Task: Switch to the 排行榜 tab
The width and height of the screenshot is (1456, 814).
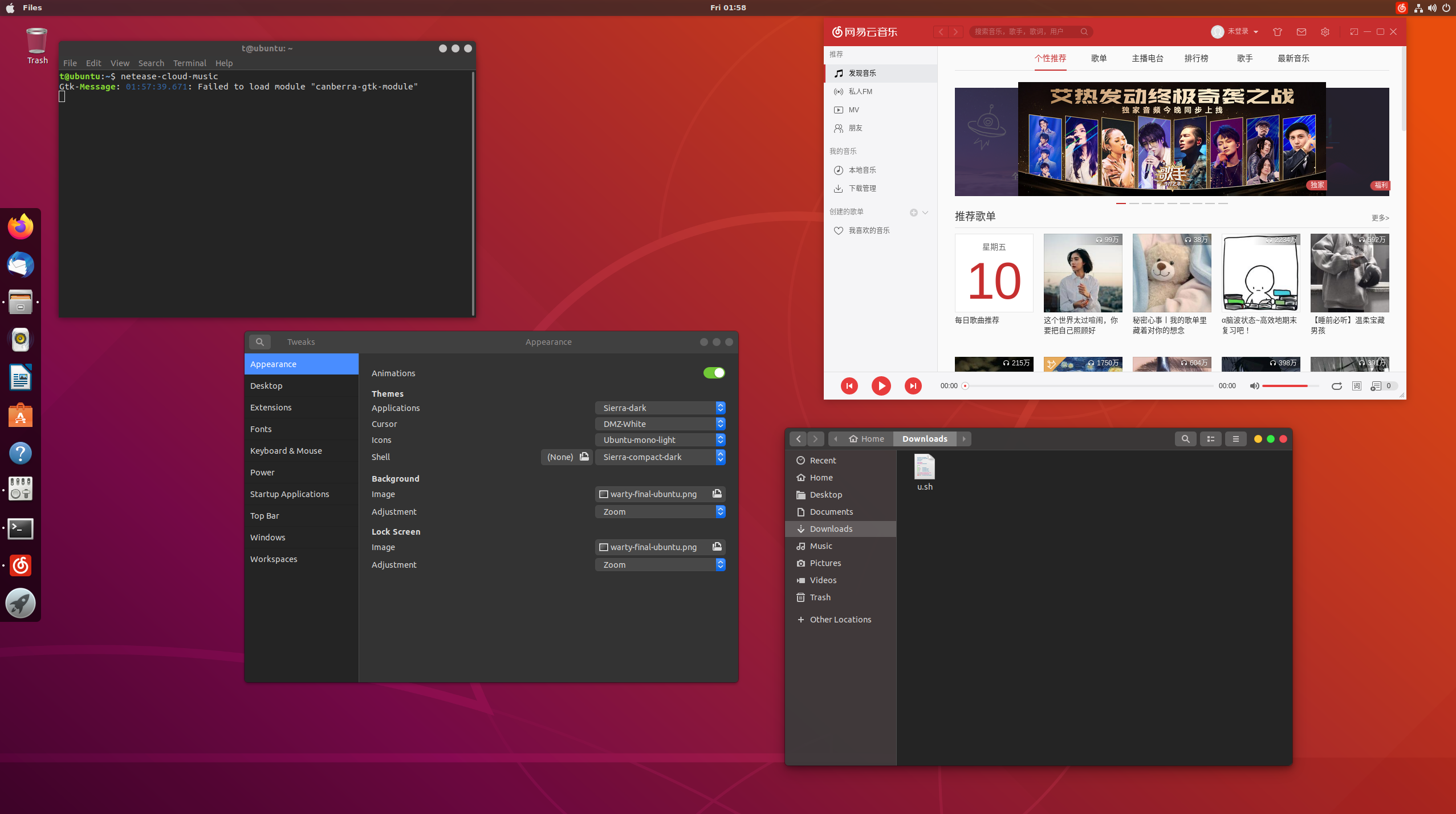Action: coord(1196,58)
